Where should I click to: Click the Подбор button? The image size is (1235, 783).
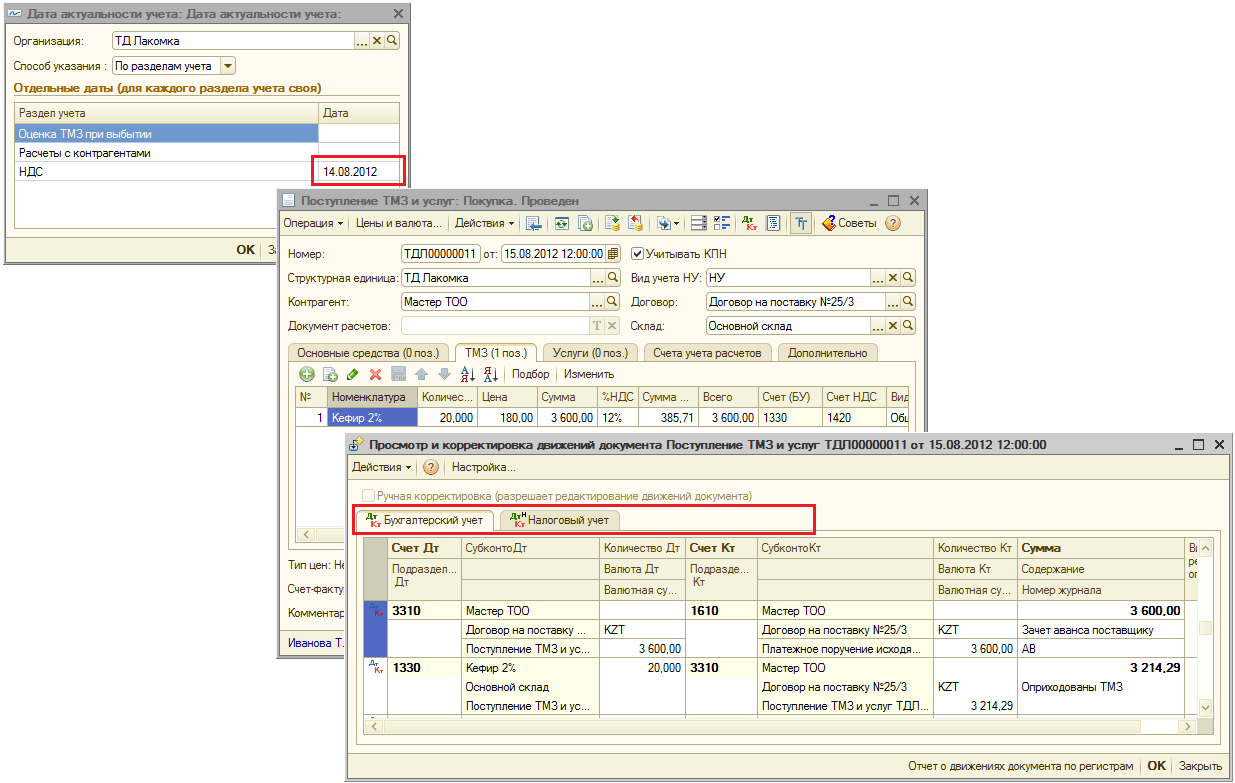click(x=531, y=374)
